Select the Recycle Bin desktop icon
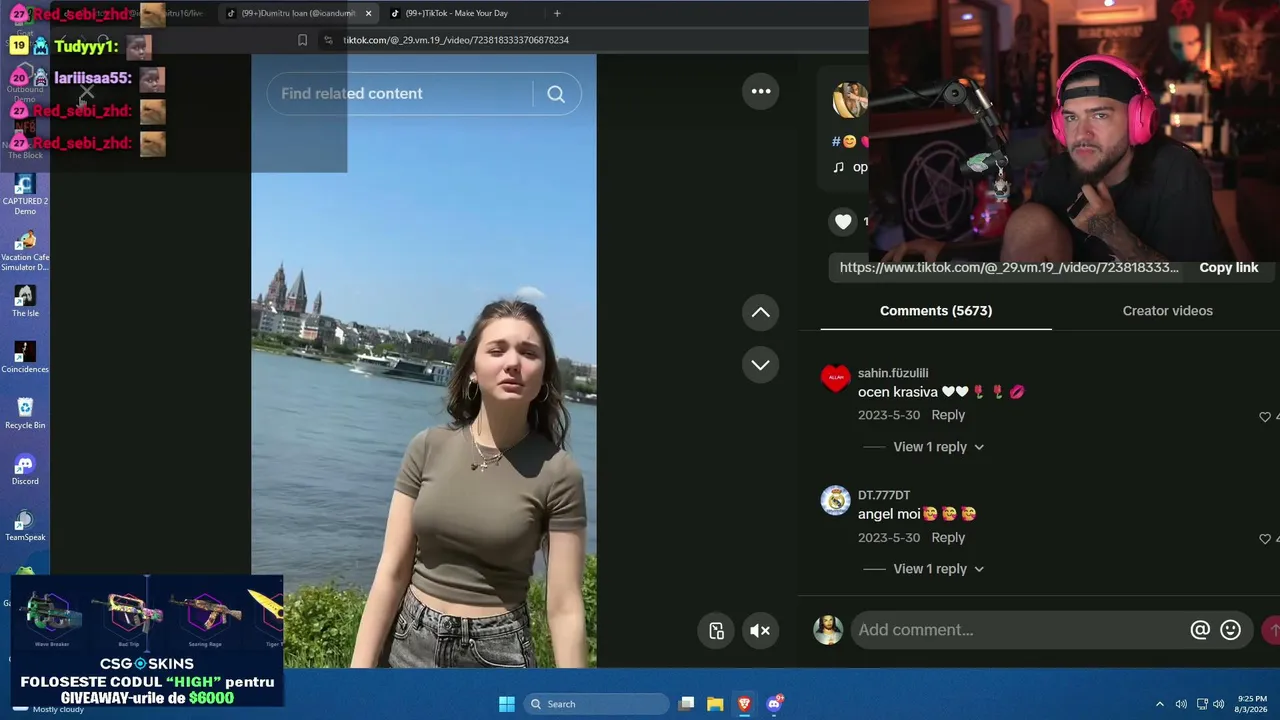The height and width of the screenshot is (720, 1280). click(x=25, y=413)
